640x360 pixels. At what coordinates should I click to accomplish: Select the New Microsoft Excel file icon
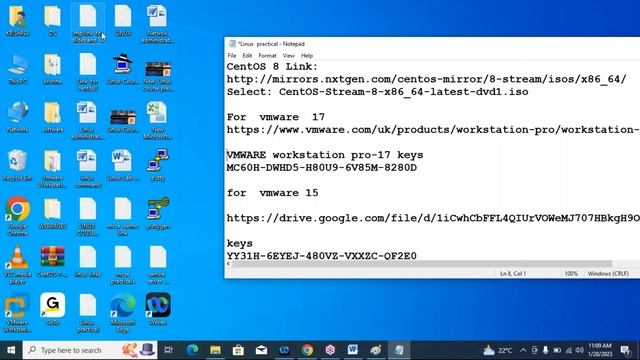pos(158,120)
